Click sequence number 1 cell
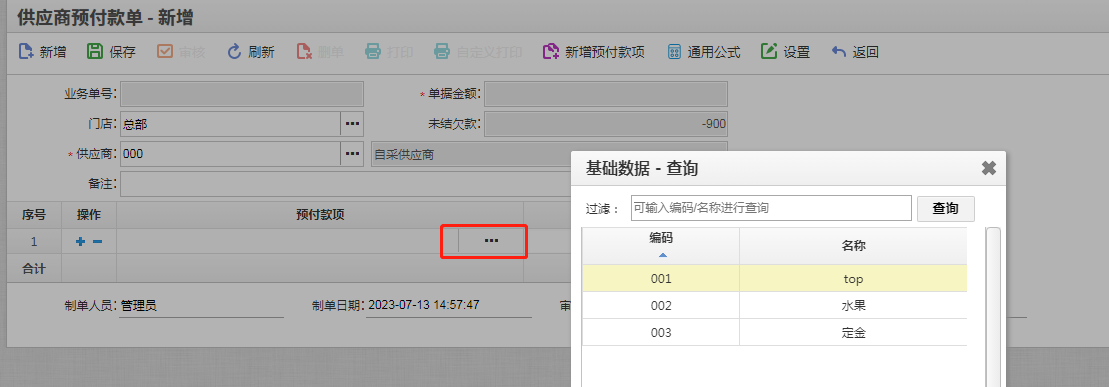Image resolution: width=1109 pixels, height=387 pixels. point(34,241)
